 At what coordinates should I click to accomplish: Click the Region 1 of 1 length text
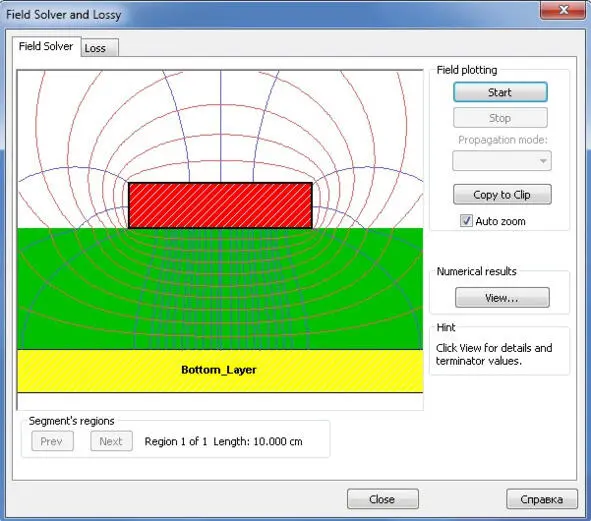[224, 441]
